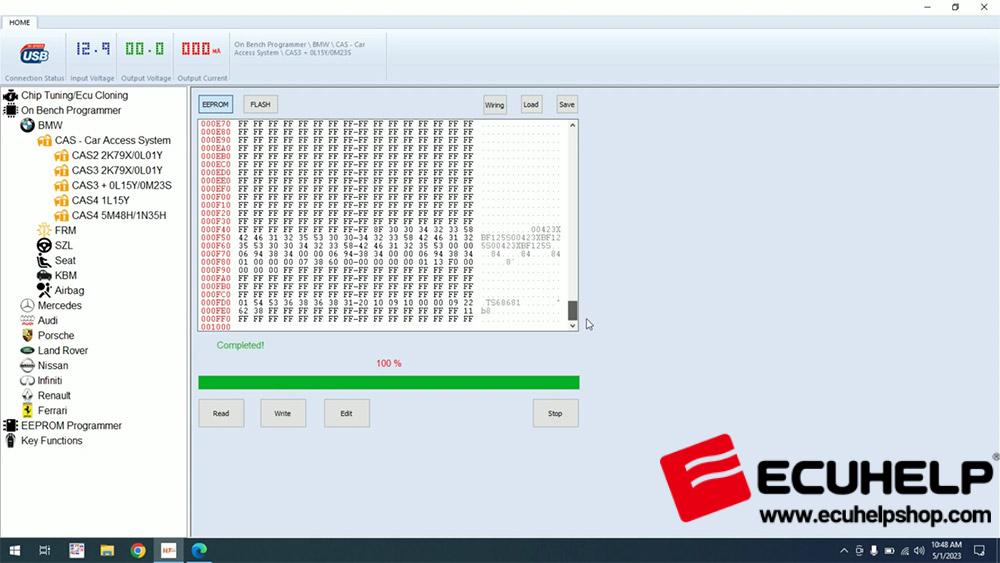Switch to the FLASH view

(x=260, y=105)
